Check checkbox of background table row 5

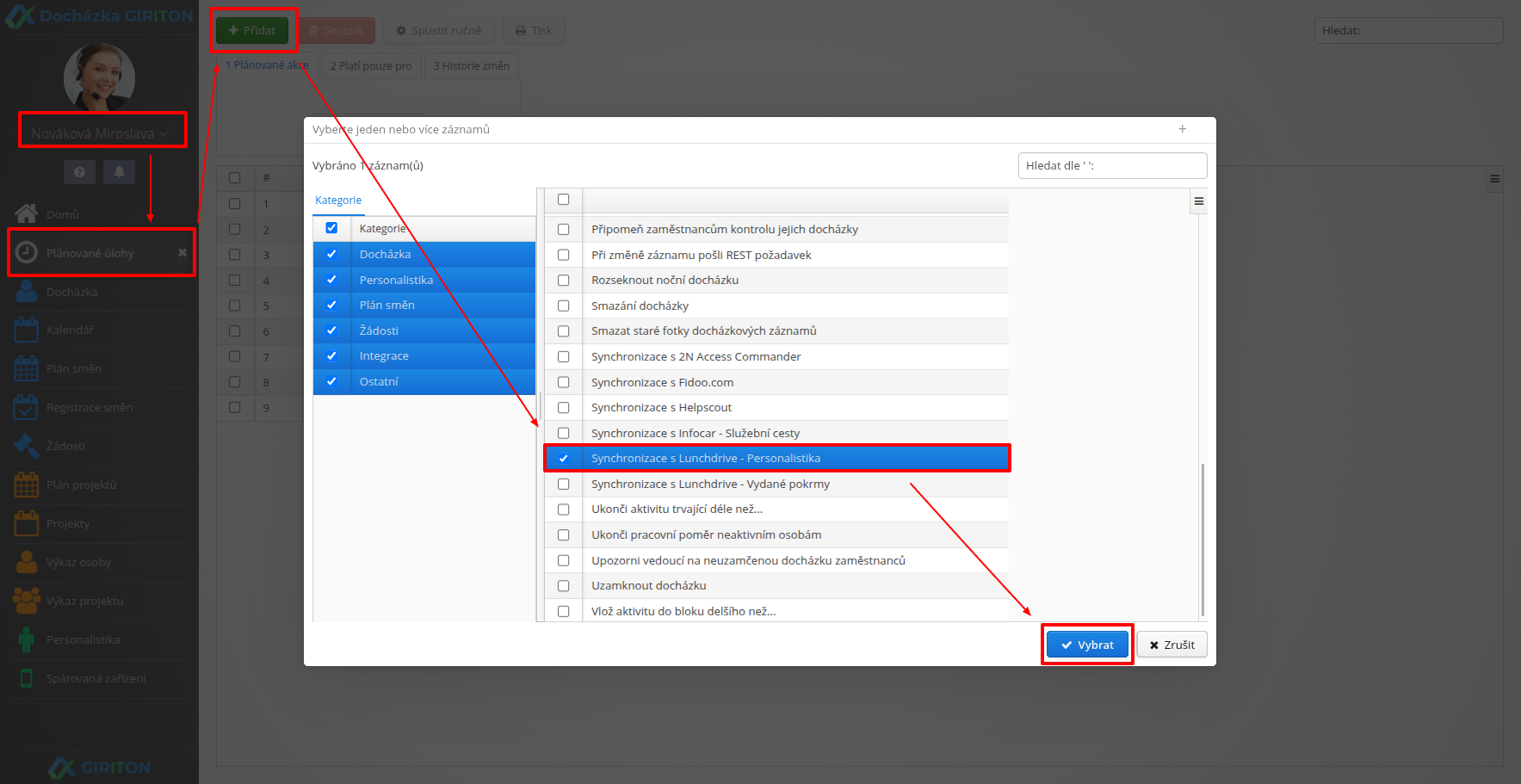pyautogui.click(x=235, y=306)
